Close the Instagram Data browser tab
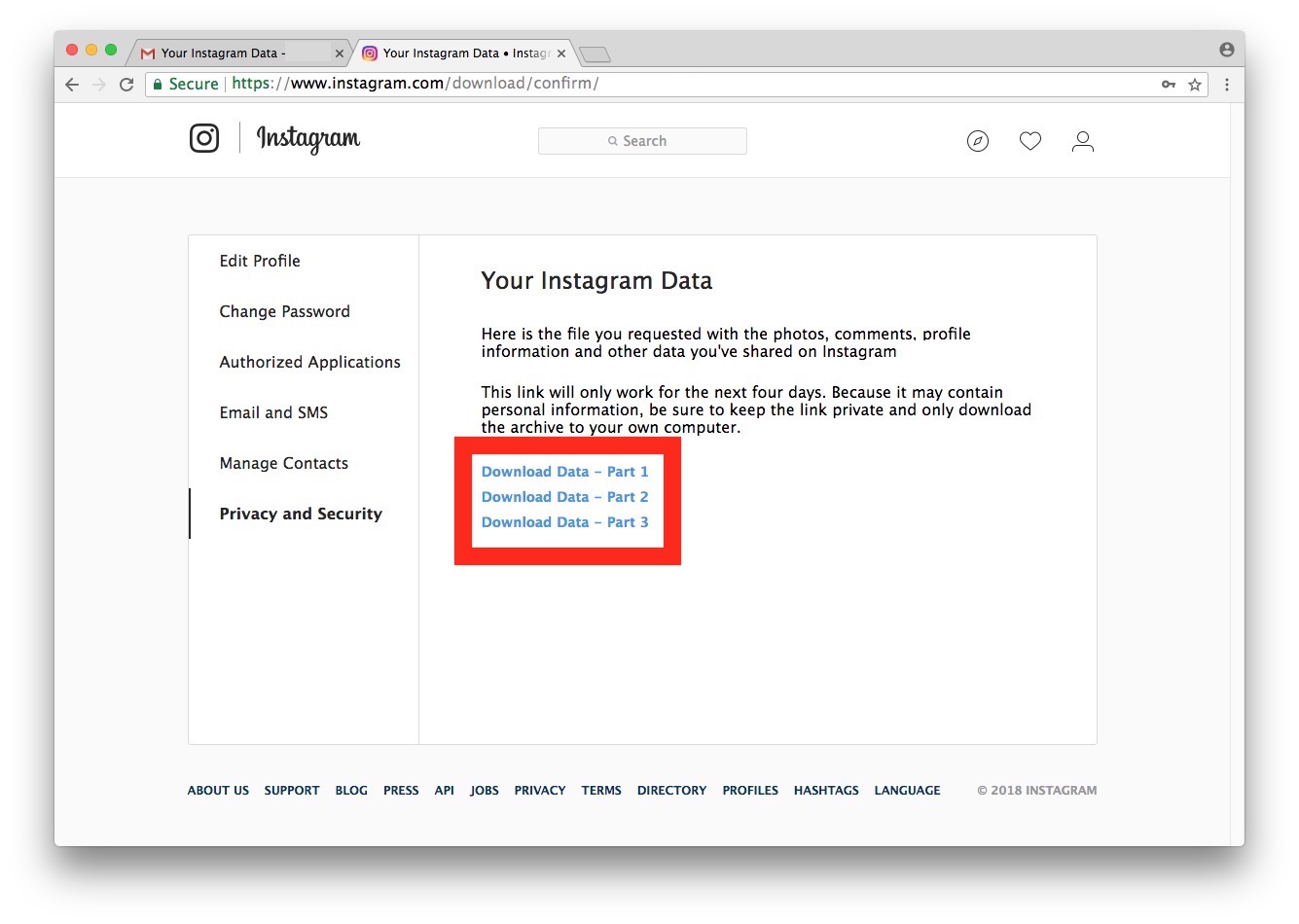This screenshot has height=924, width=1299. pyautogui.click(x=561, y=53)
